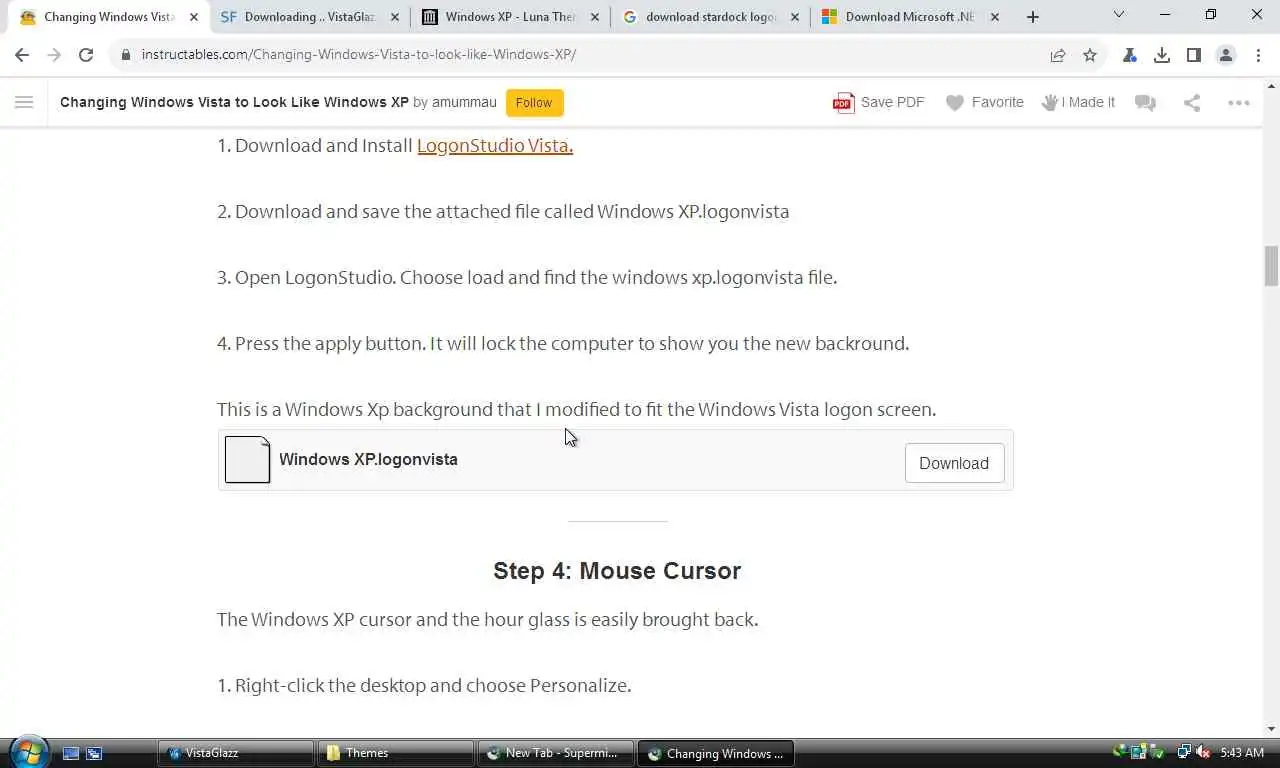Viewport: 1280px width, 768px height.
Task: Close the Windows XP - Luna Theme tab
Action: click(596, 17)
